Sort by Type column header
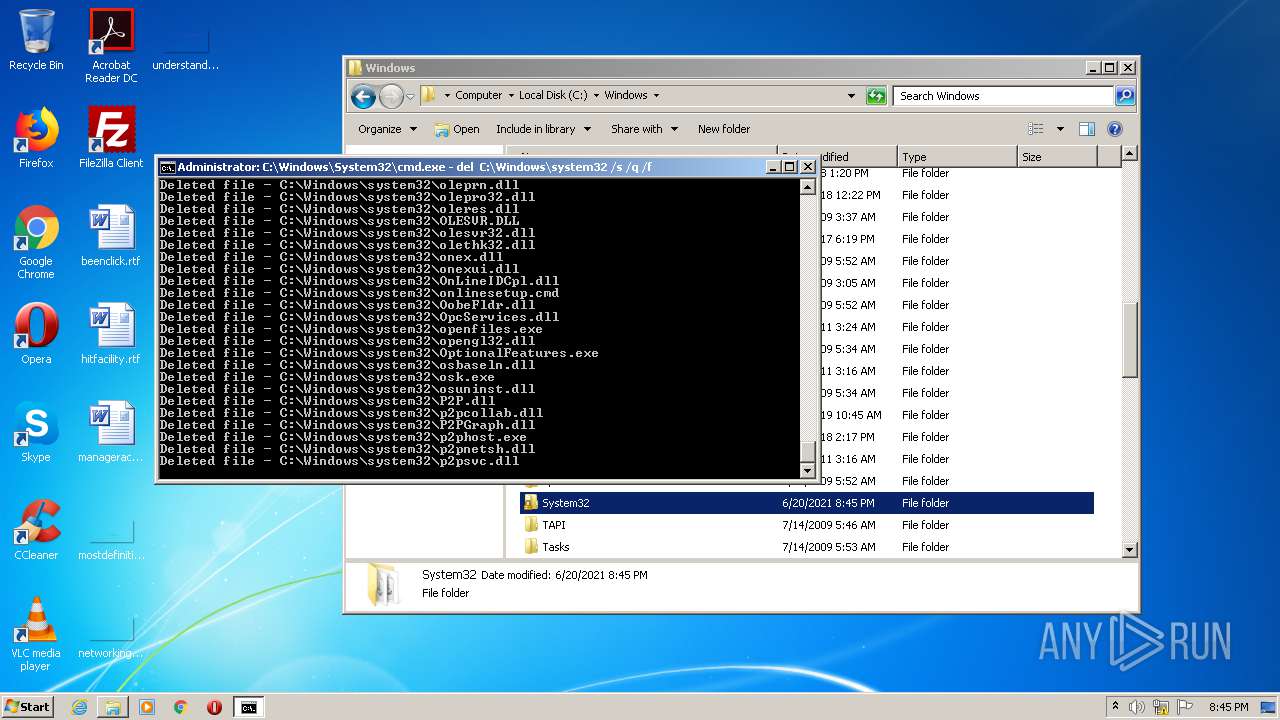1280x720 pixels. coord(957,157)
